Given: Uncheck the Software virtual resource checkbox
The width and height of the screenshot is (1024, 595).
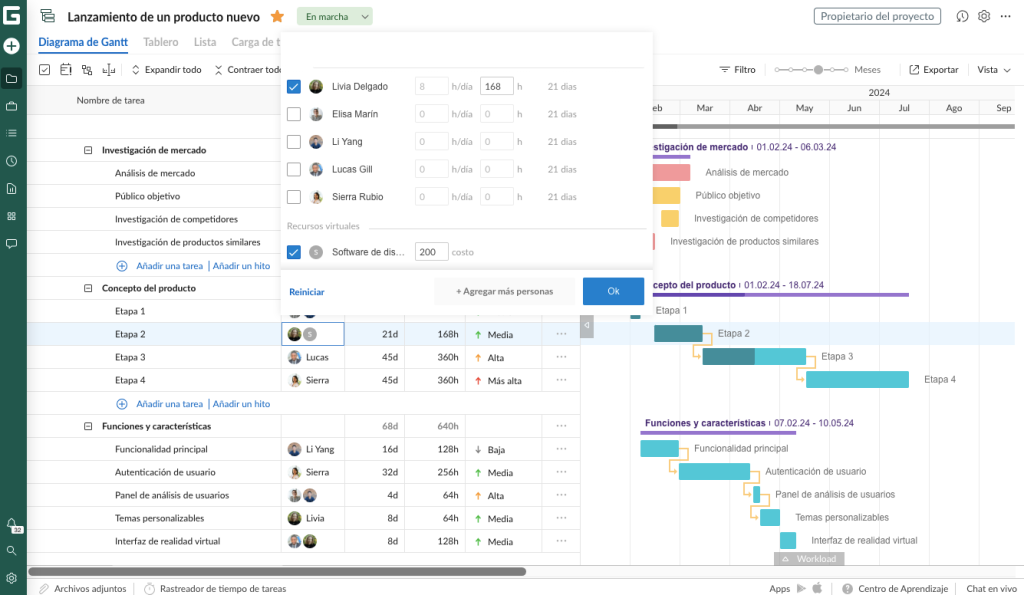Looking at the screenshot, I should [294, 252].
